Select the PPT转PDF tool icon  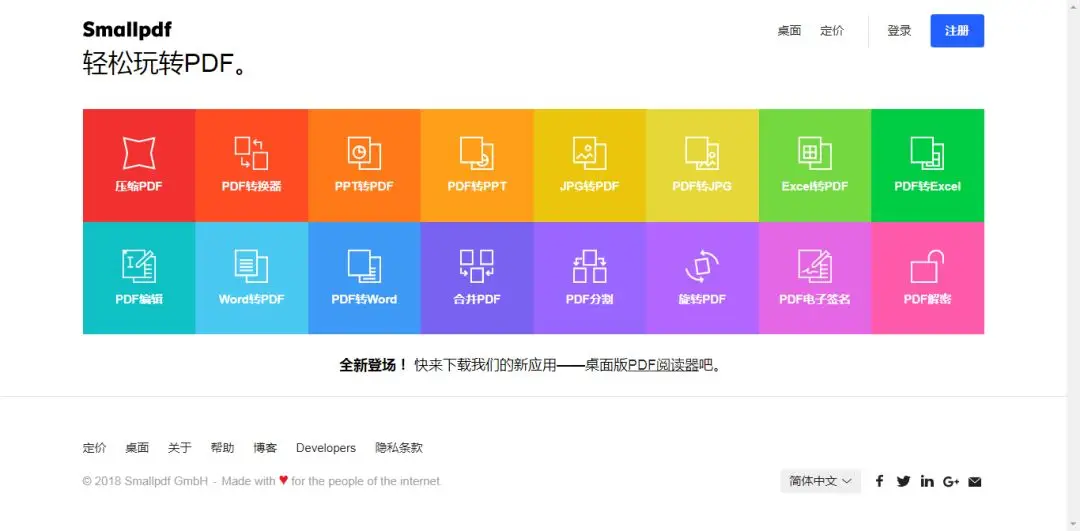tap(364, 153)
